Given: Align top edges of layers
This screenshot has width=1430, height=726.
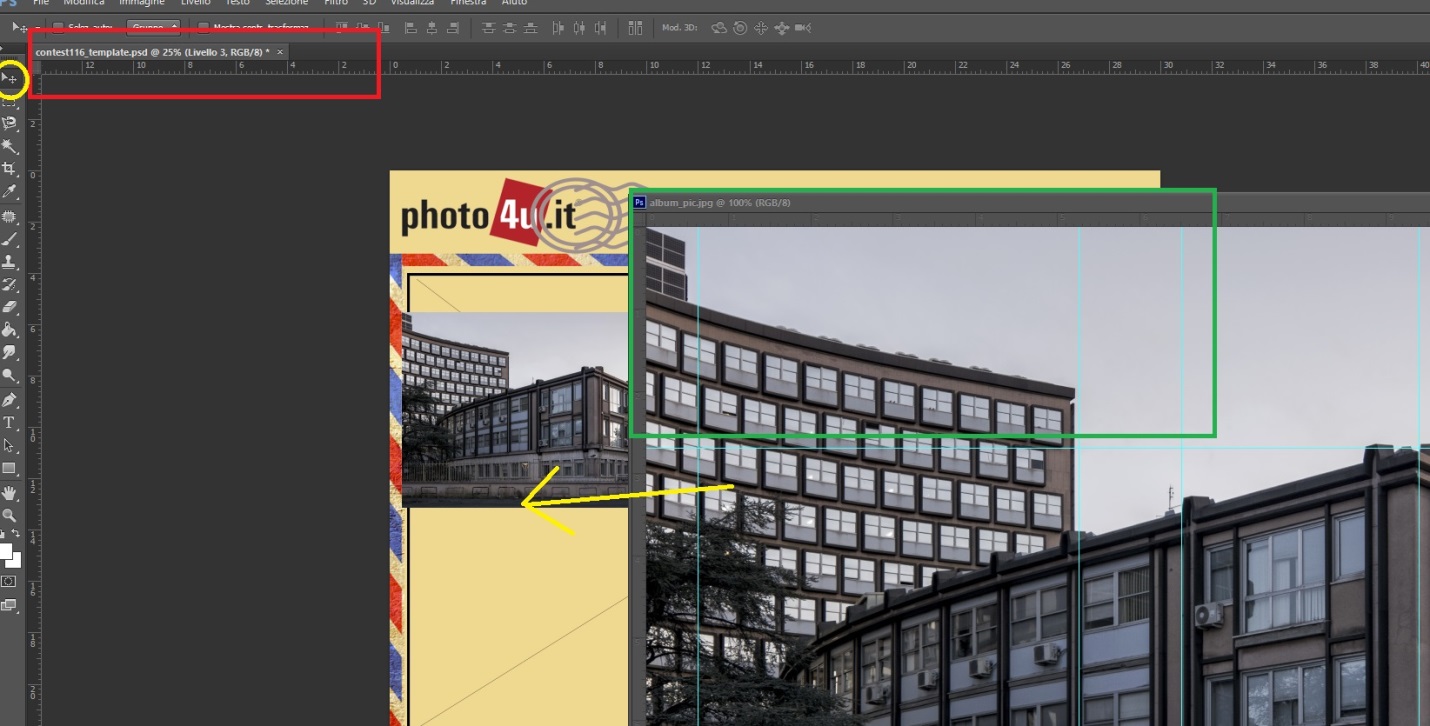Looking at the screenshot, I should tap(342, 27).
